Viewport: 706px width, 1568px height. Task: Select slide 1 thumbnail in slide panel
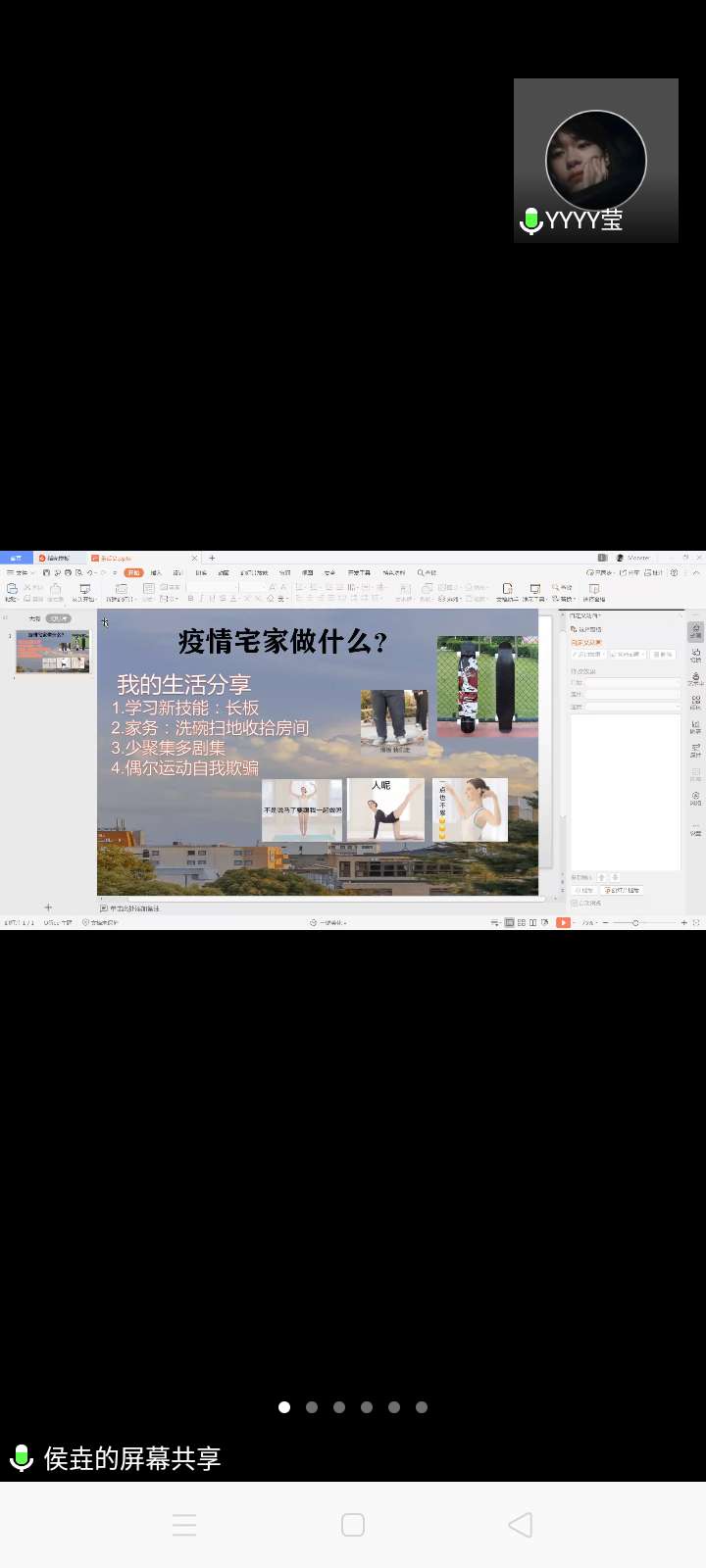click(52, 652)
